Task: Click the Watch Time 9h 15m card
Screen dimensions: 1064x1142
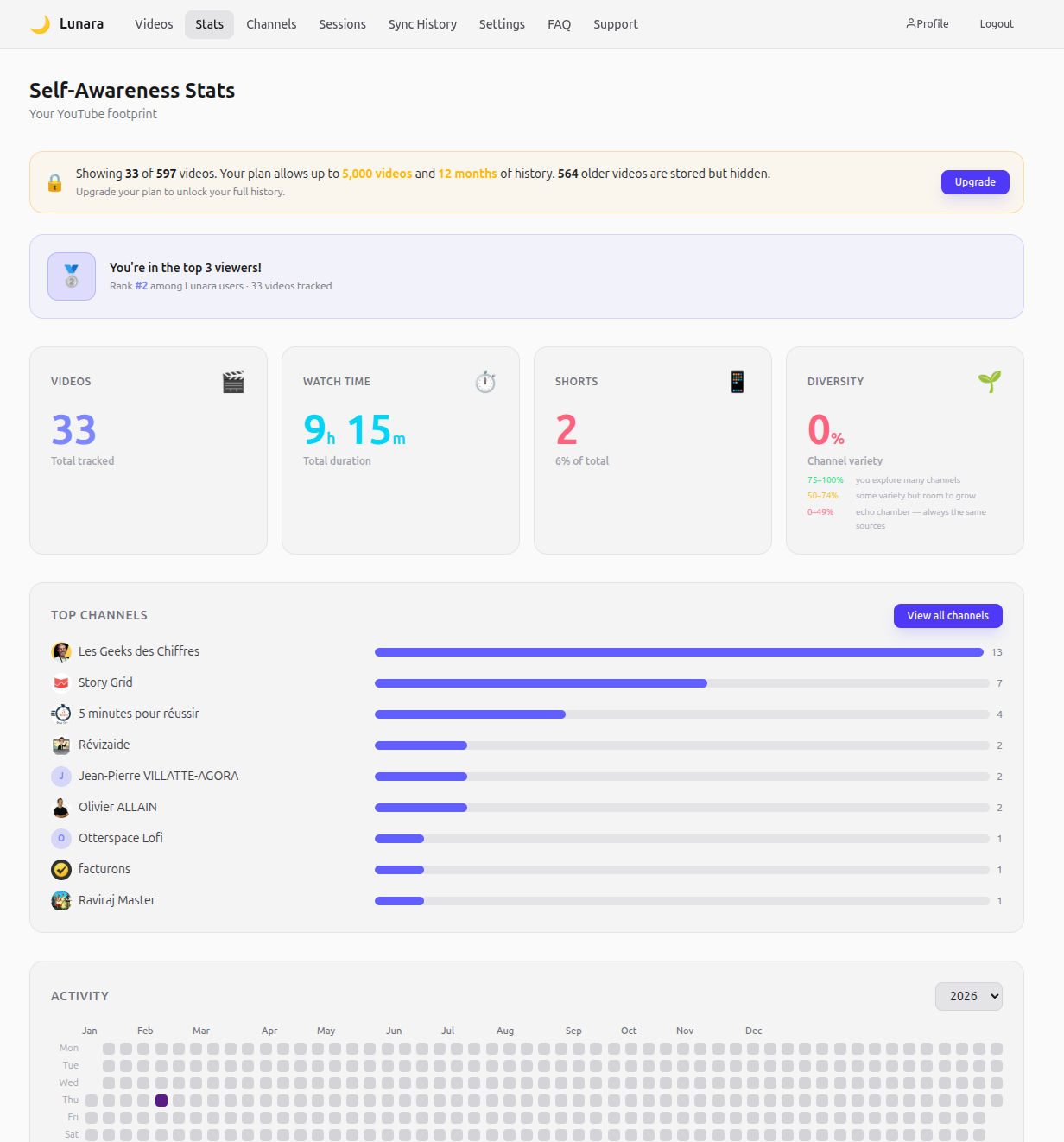Action: tap(401, 450)
